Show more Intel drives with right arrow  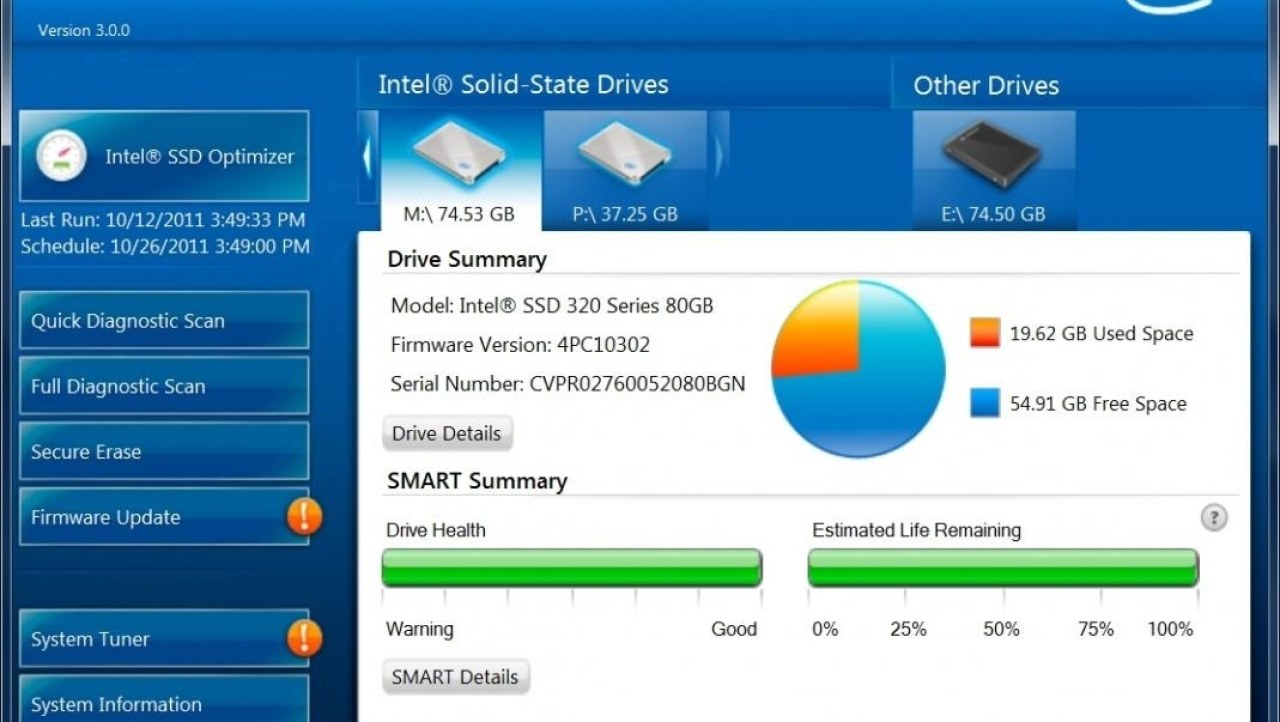[x=718, y=156]
